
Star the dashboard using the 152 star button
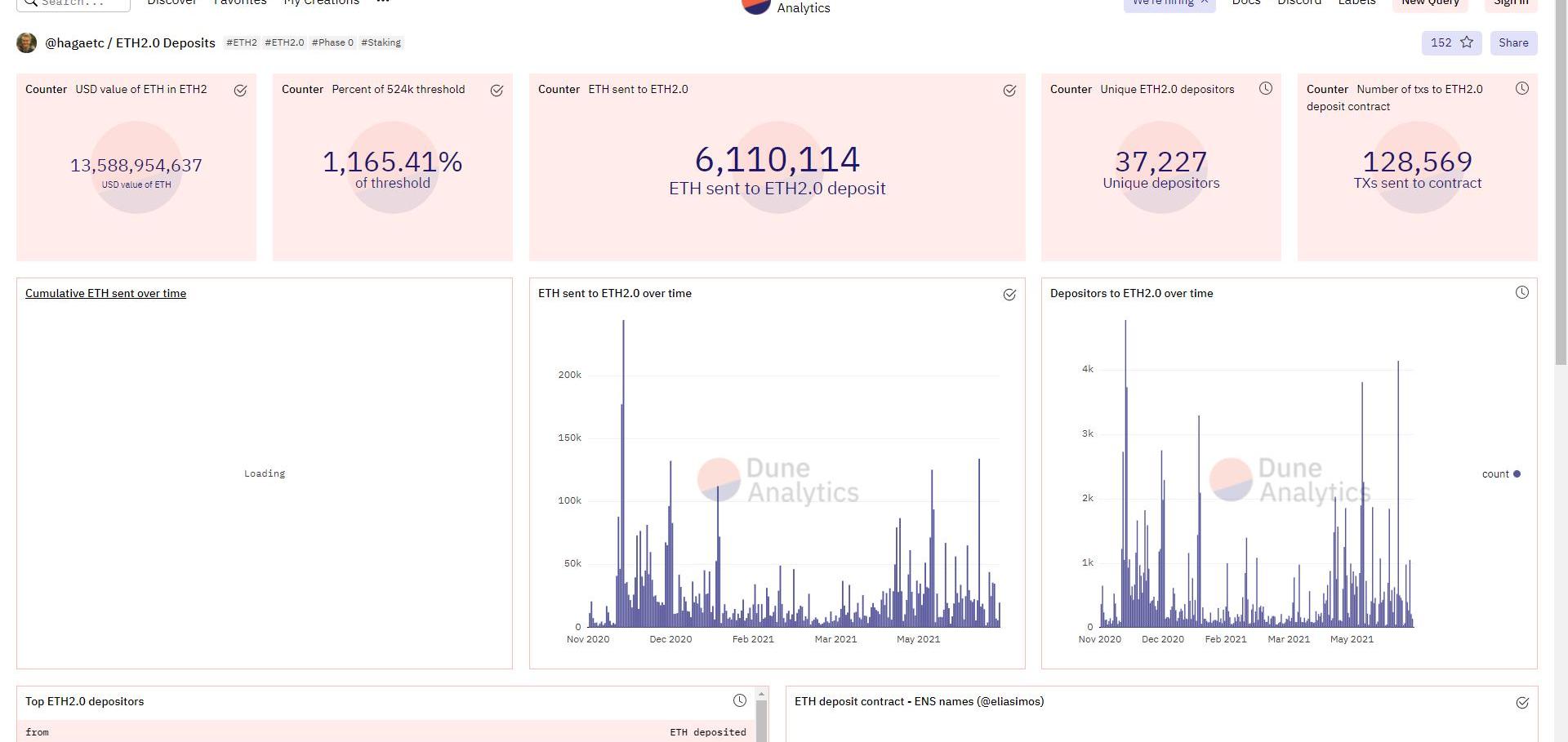[x=1451, y=43]
